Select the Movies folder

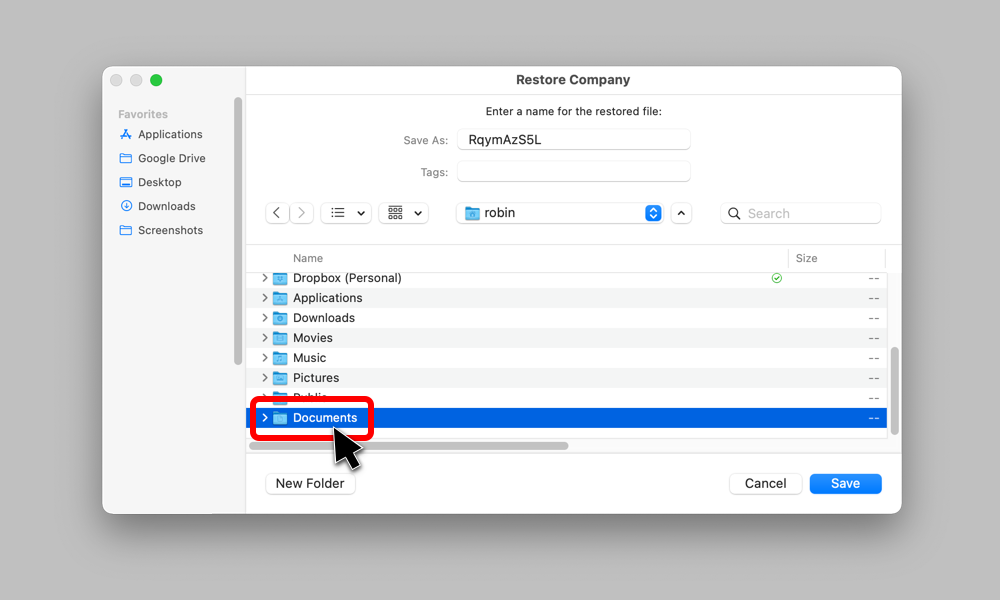(x=566, y=338)
